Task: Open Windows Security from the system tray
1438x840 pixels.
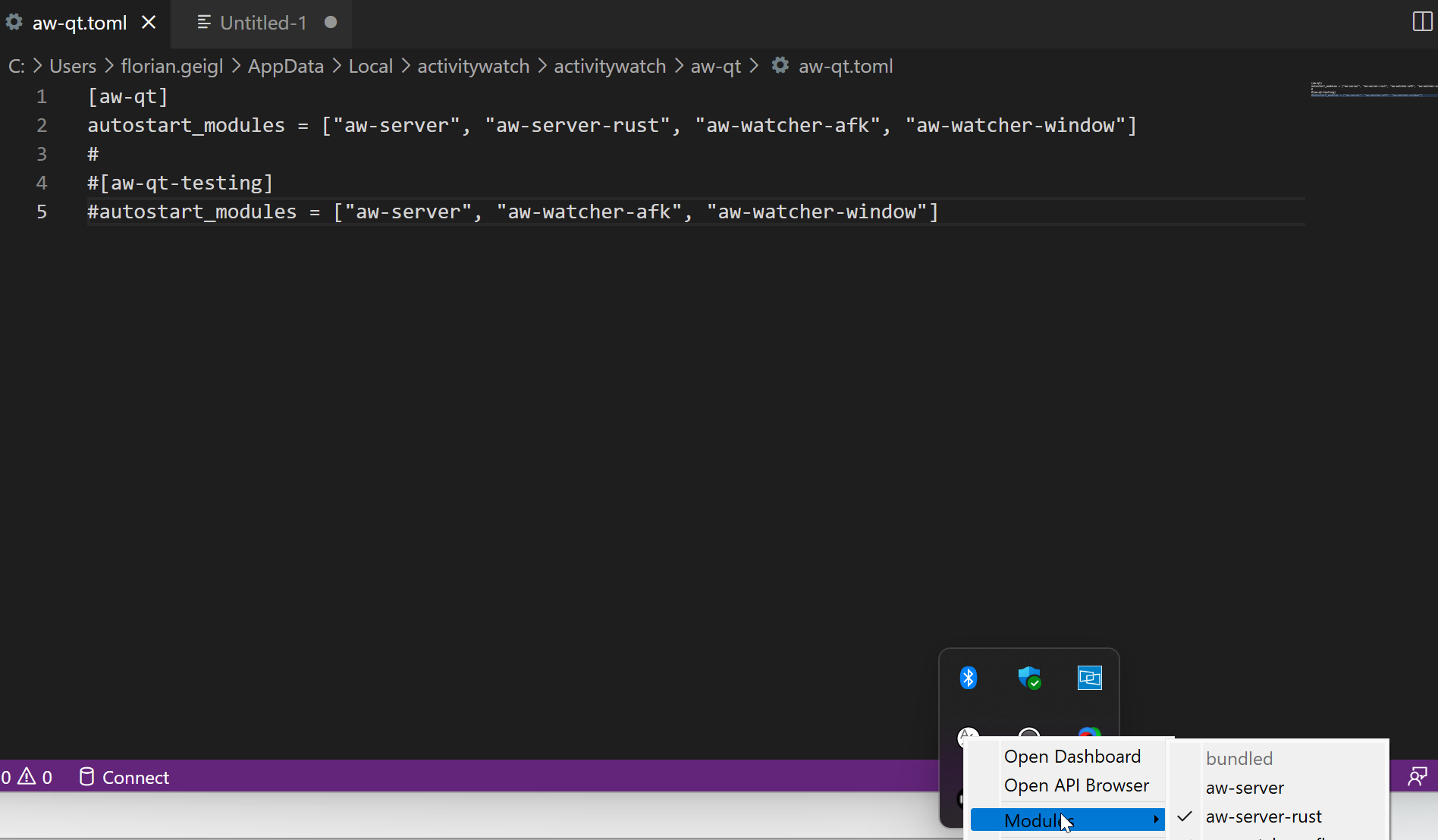Action: 1028,677
